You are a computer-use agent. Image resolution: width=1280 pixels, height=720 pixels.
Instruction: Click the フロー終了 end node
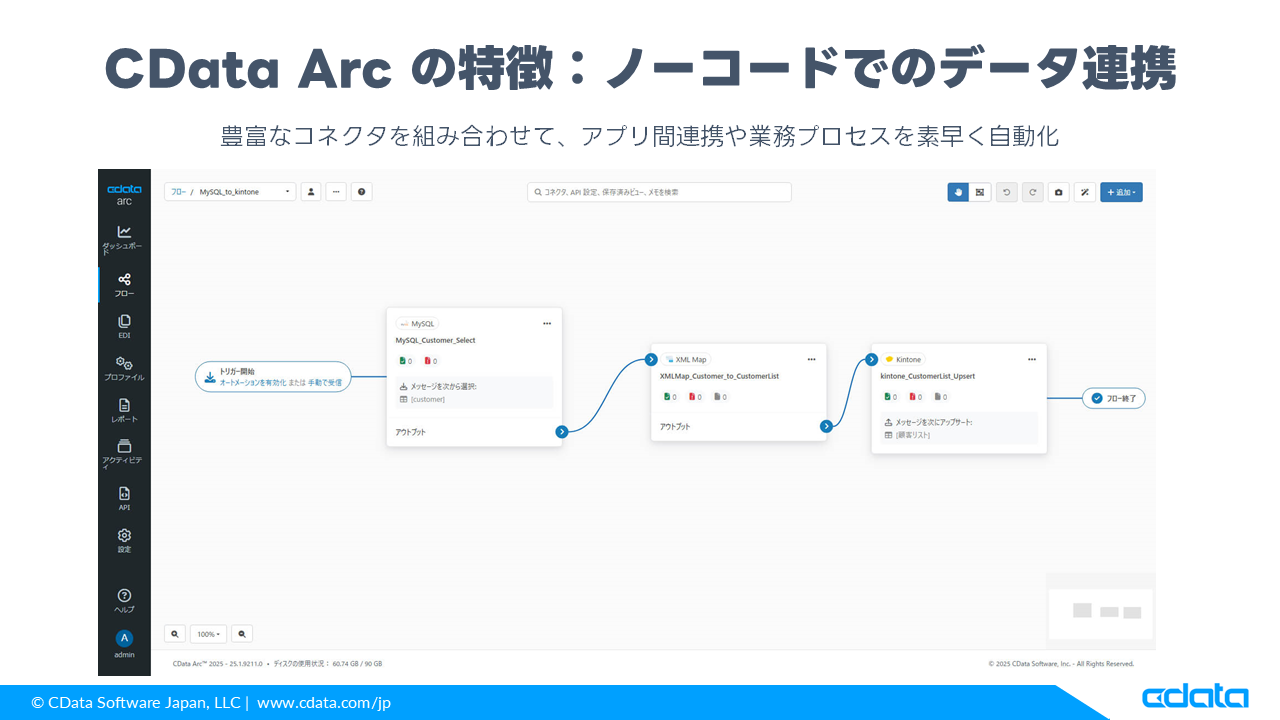pyautogui.click(x=1114, y=398)
